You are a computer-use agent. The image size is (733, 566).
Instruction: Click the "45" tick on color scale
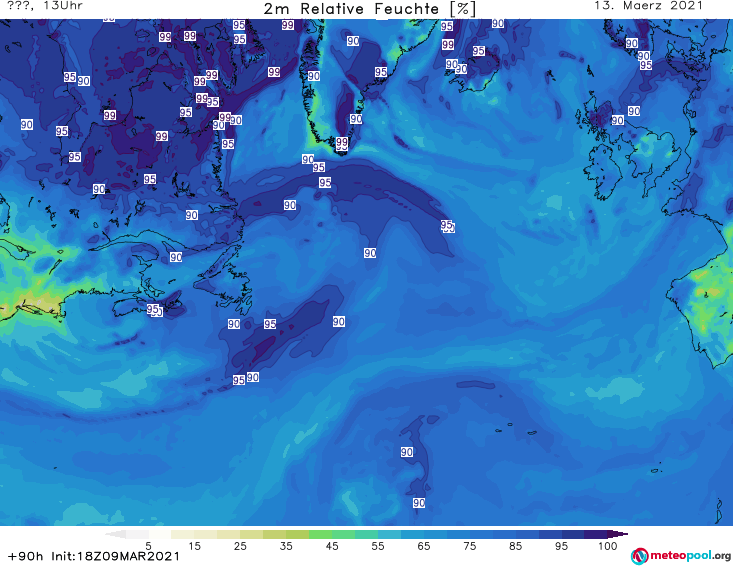coord(332,546)
